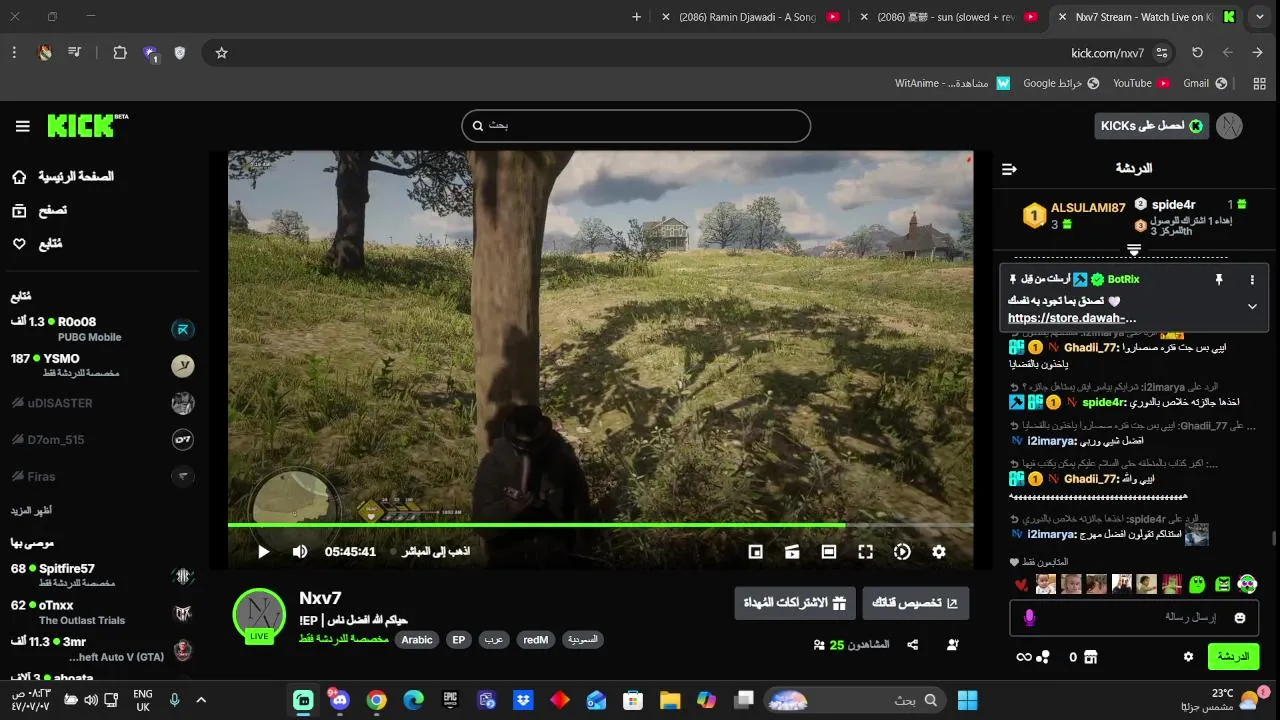Open R0o08 channel in followed list
Viewport: 1280px width, 720px height.
pos(103,329)
